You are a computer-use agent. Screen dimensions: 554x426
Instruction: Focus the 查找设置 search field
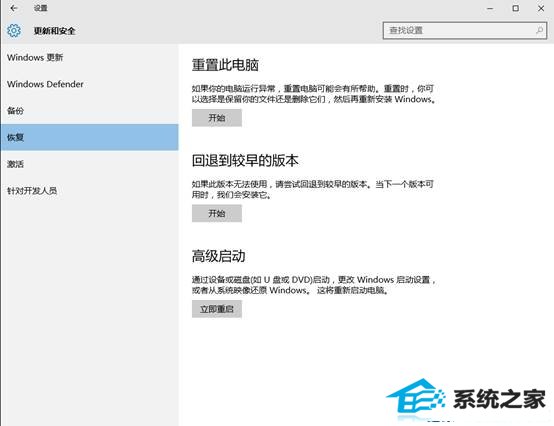[x=465, y=30]
